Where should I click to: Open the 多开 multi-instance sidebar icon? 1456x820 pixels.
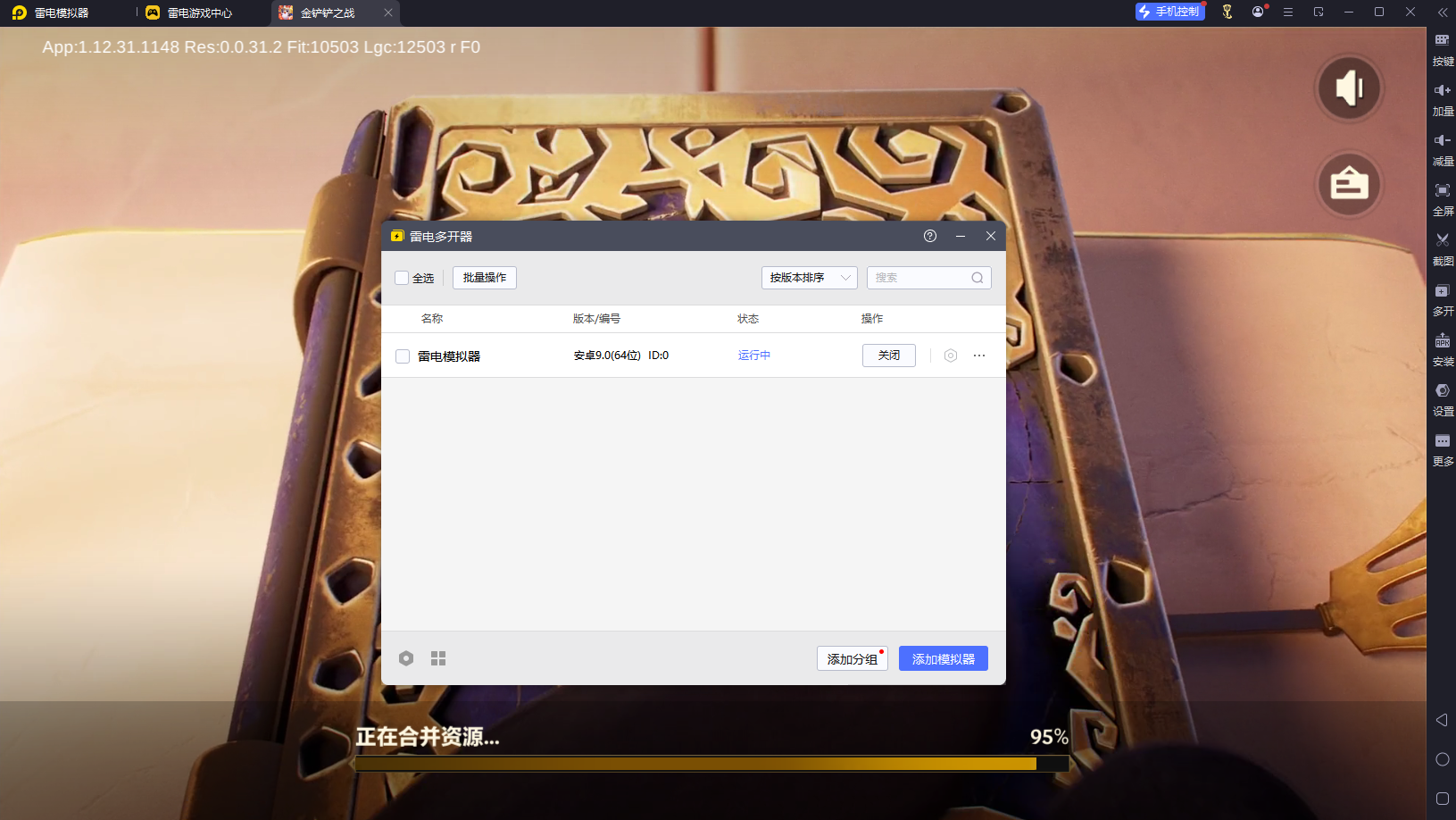point(1443,299)
